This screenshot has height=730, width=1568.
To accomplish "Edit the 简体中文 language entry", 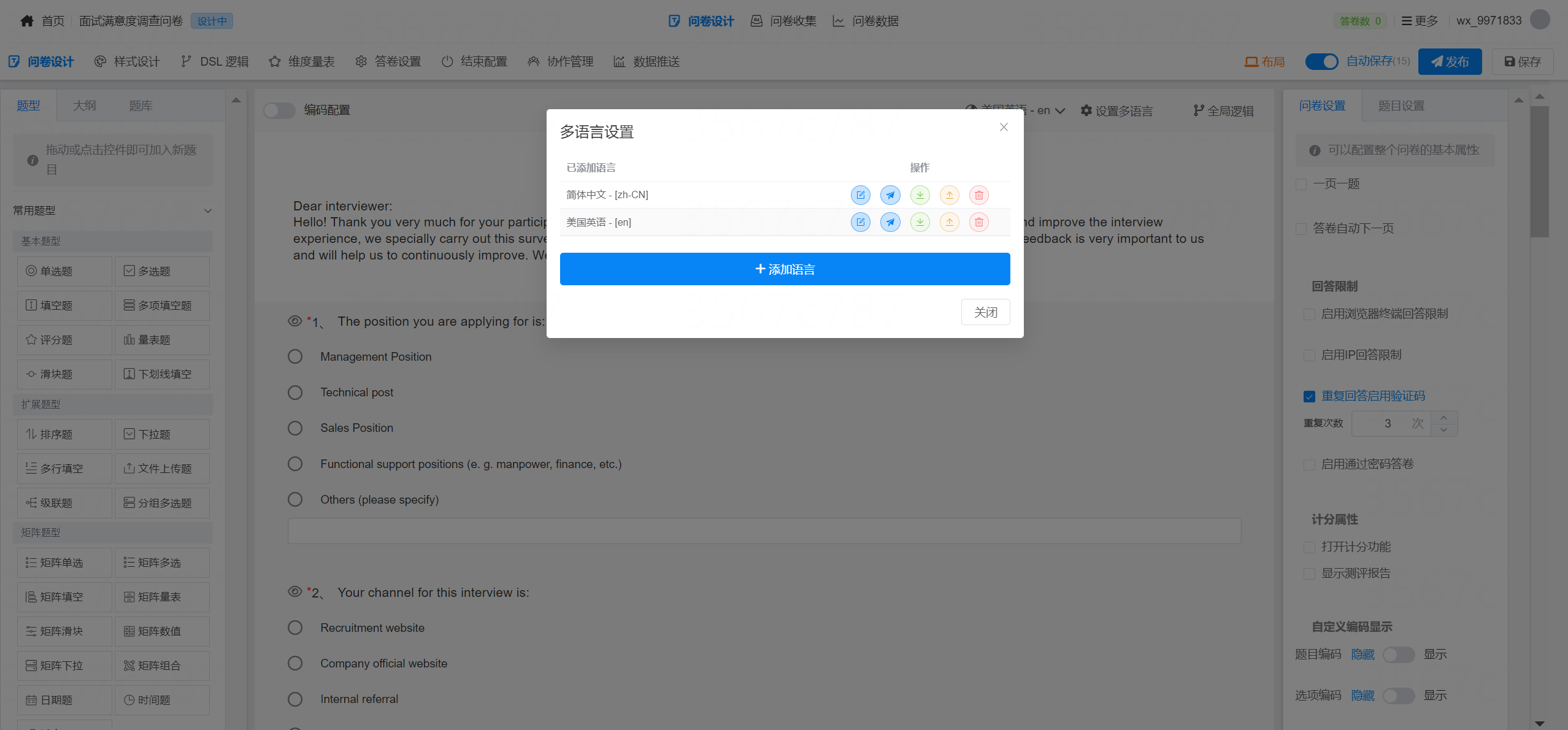I will coord(861,194).
